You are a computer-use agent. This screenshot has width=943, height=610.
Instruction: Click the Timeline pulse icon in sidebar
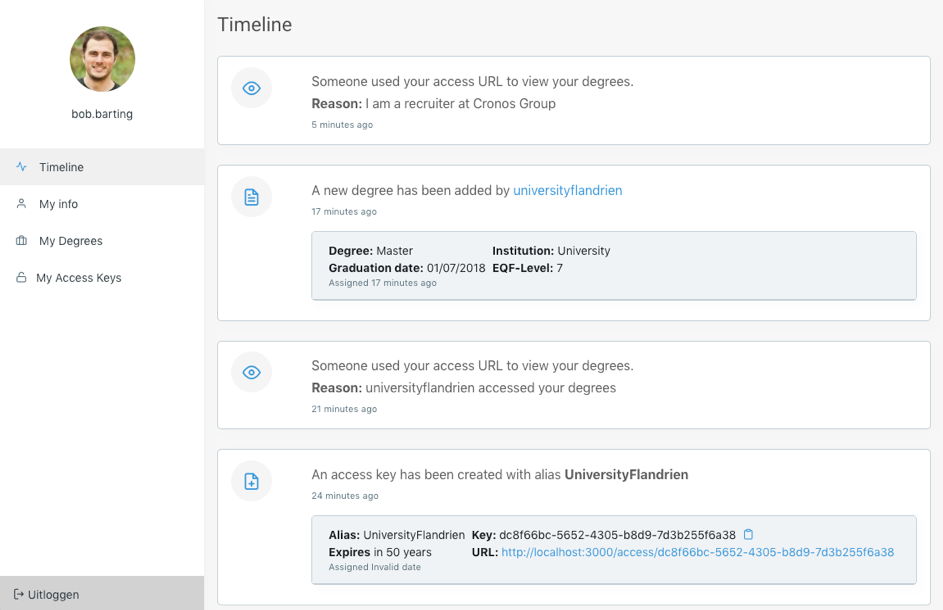coord(21,167)
